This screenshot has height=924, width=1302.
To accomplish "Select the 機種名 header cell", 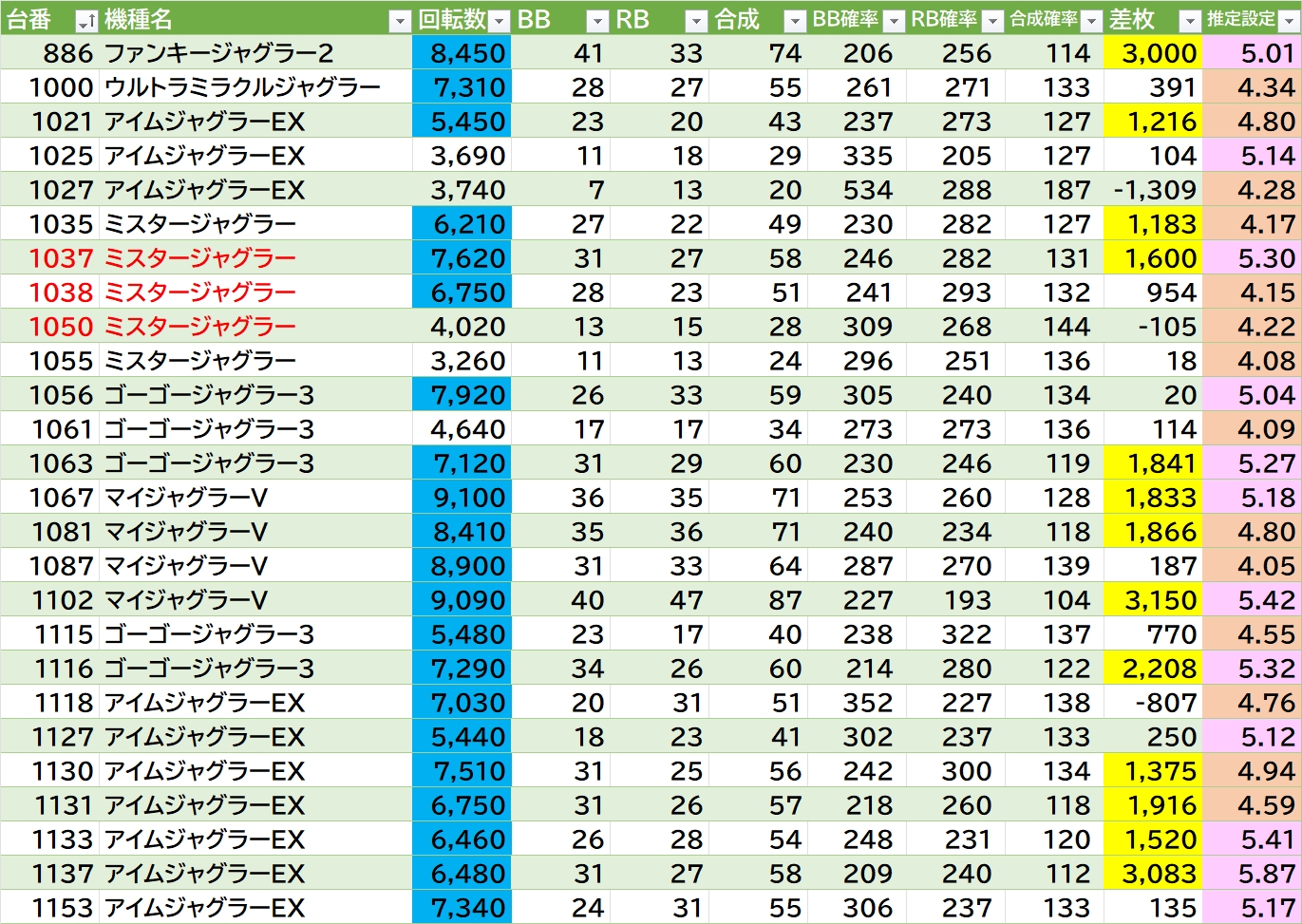I will (255, 19).
